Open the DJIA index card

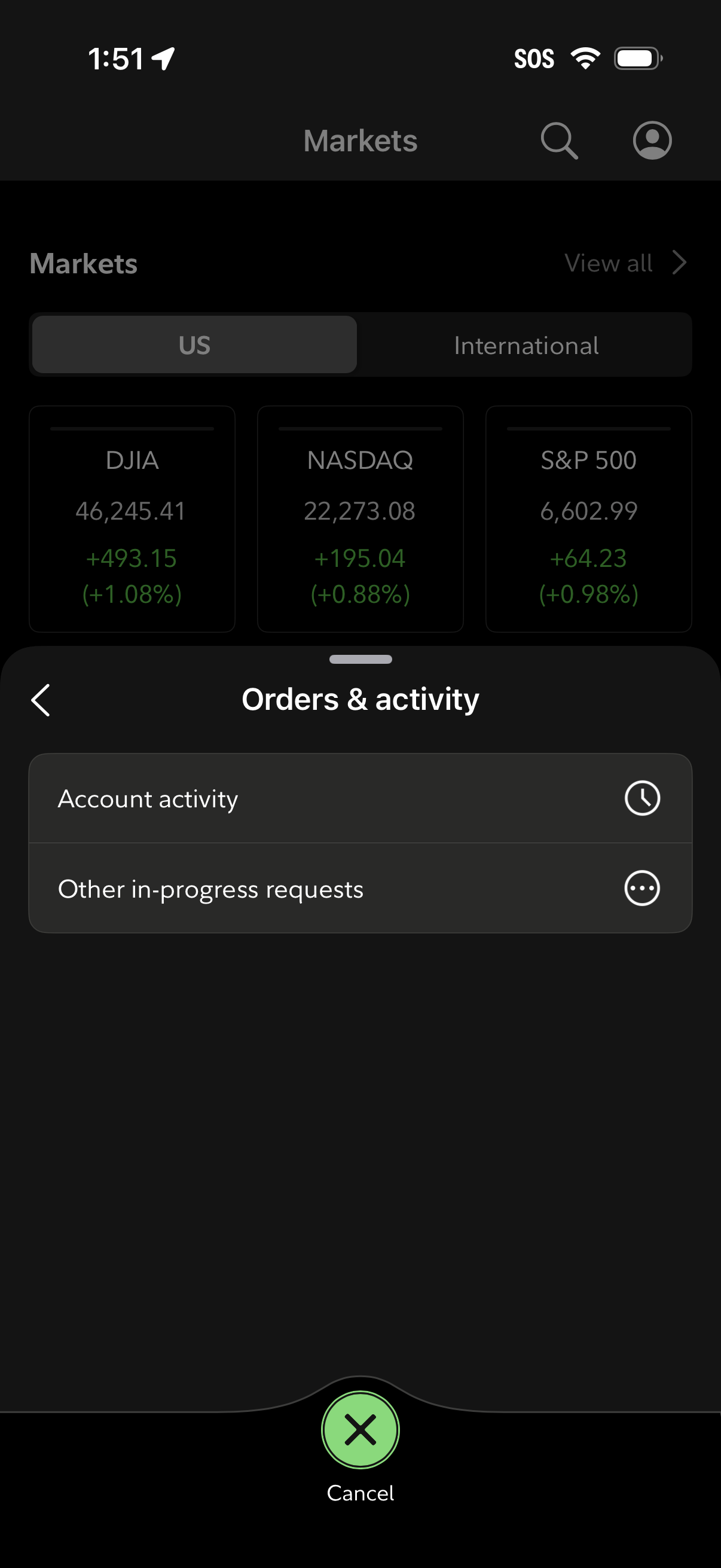pyautogui.click(x=132, y=518)
